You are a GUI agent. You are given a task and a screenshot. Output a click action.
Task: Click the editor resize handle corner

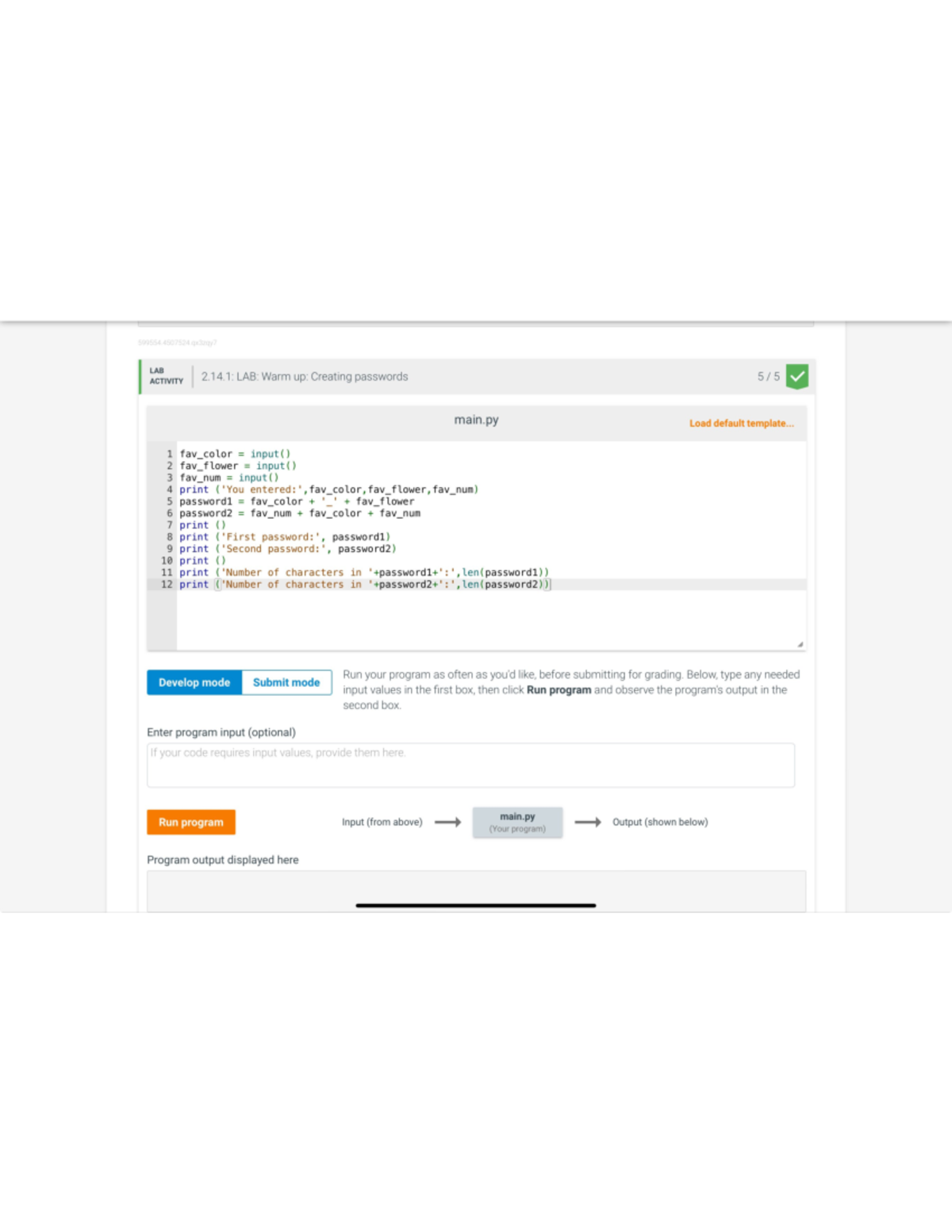801,643
